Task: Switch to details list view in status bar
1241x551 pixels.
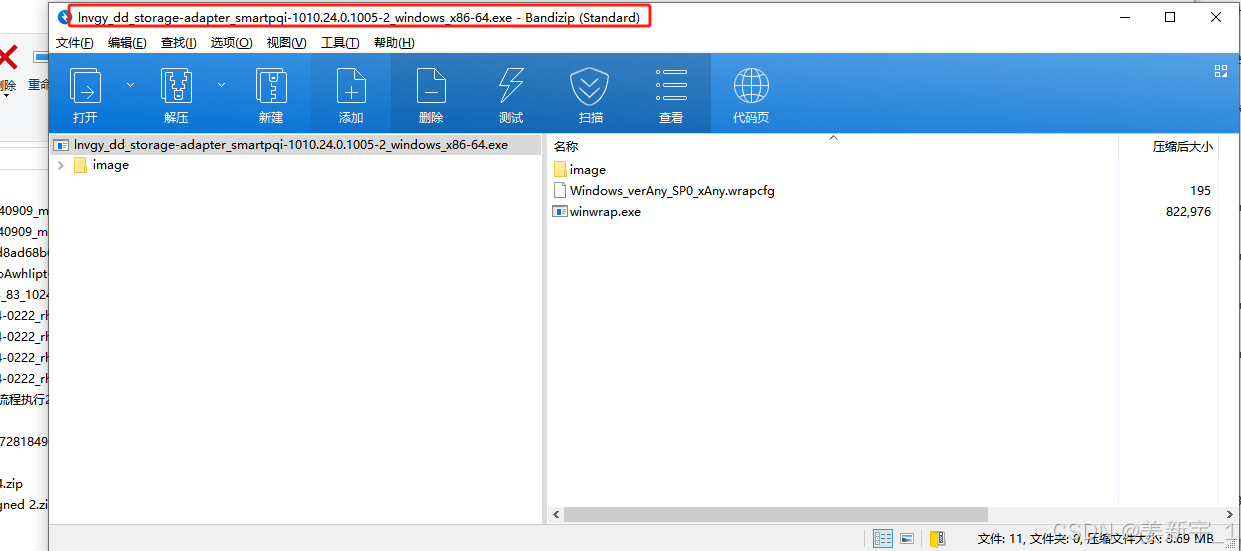Action: [883, 539]
